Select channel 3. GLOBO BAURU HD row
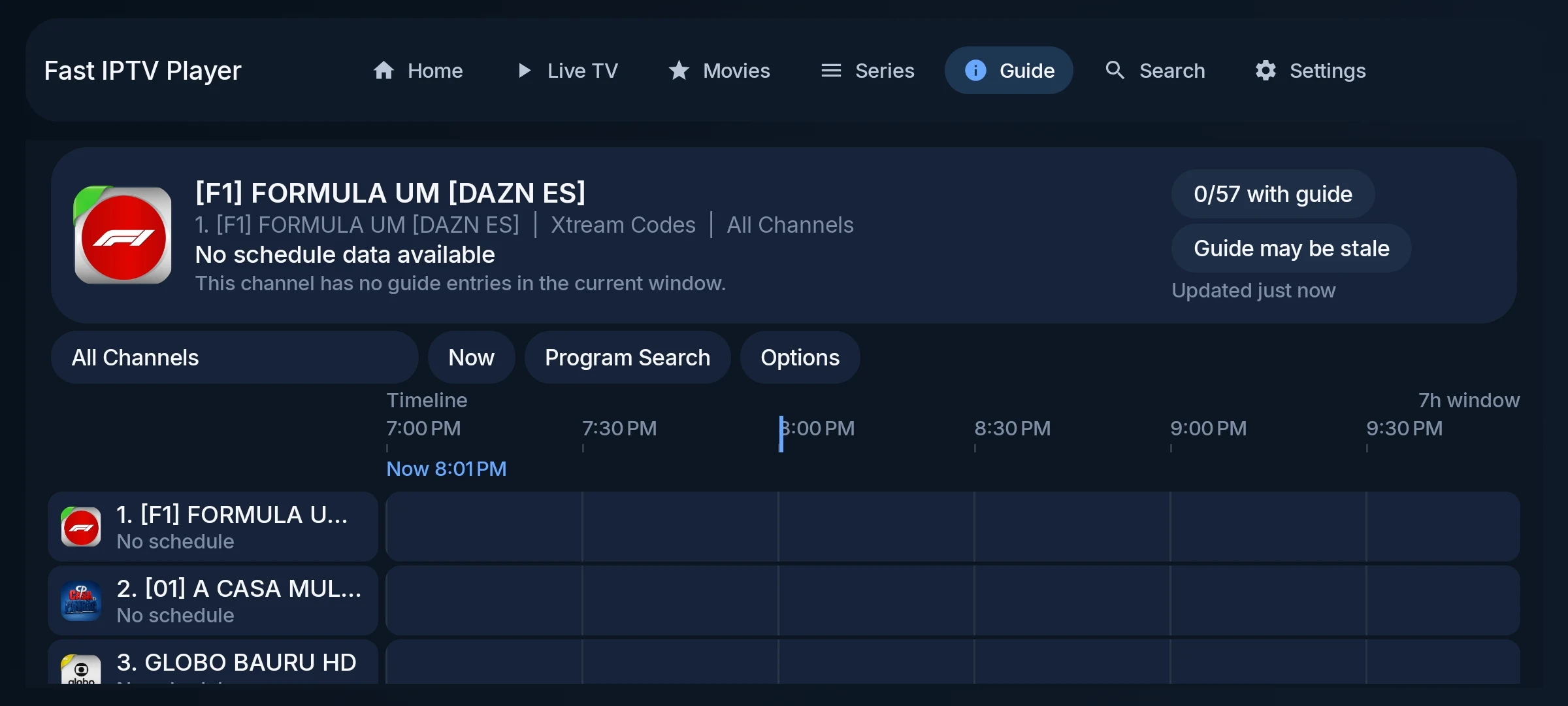1568x706 pixels. click(x=213, y=662)
